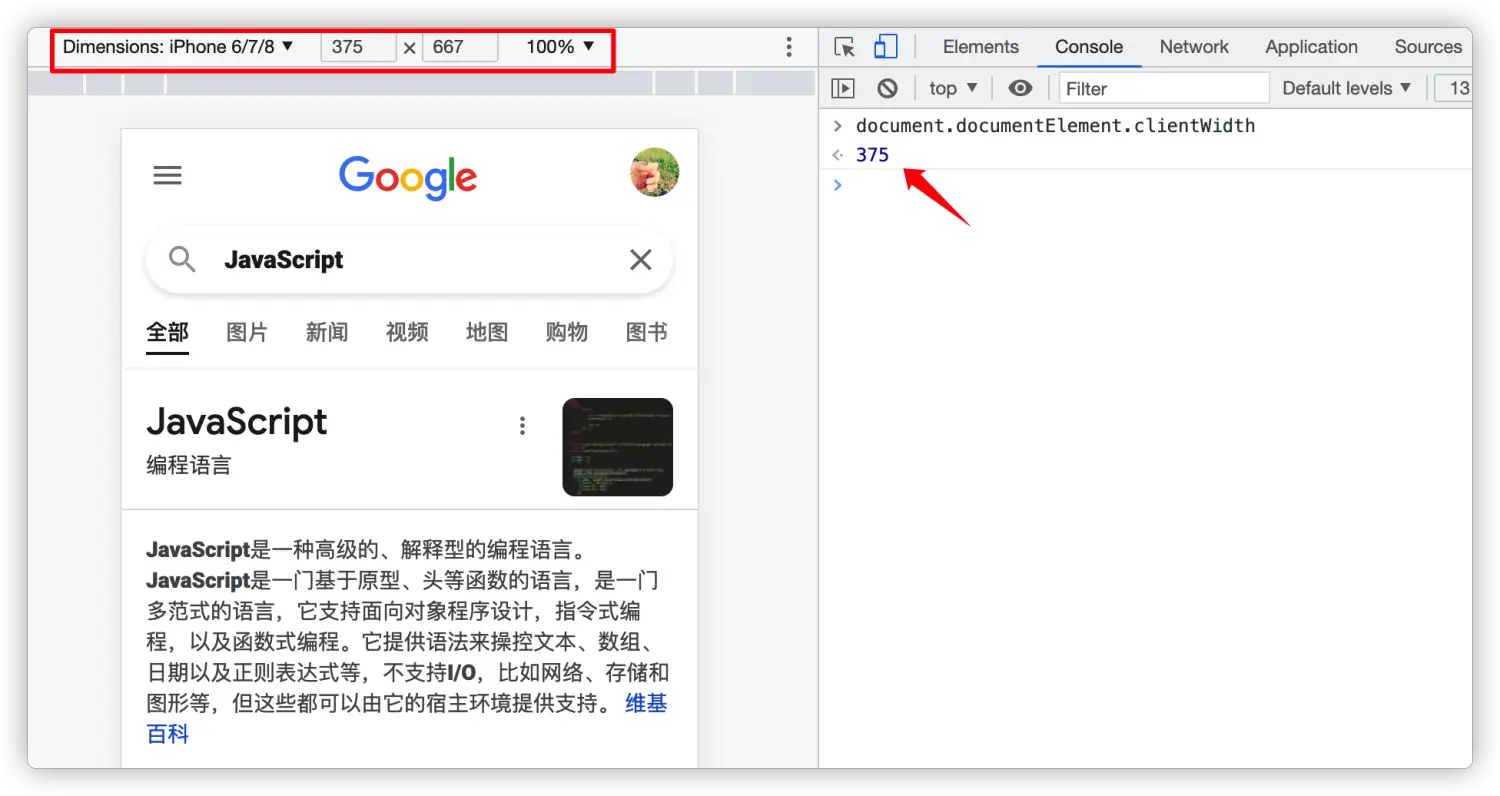Focus the console Filter field

click(1164, 88)
